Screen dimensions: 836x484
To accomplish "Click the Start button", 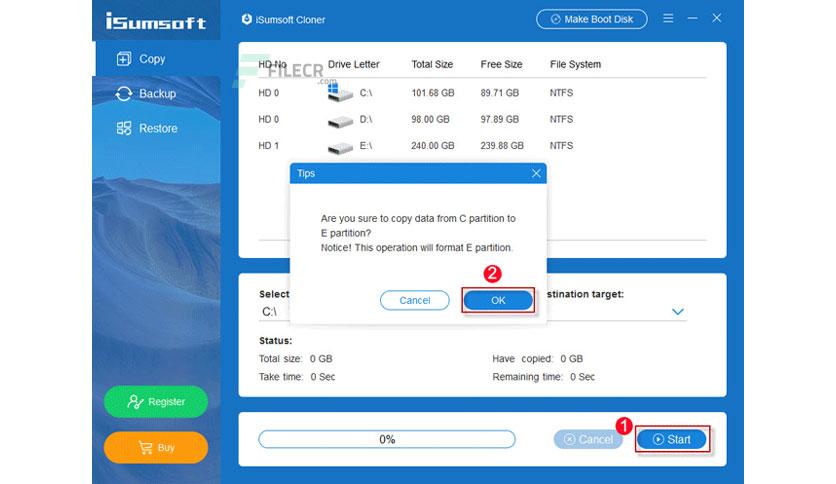I will click(672, 439).
